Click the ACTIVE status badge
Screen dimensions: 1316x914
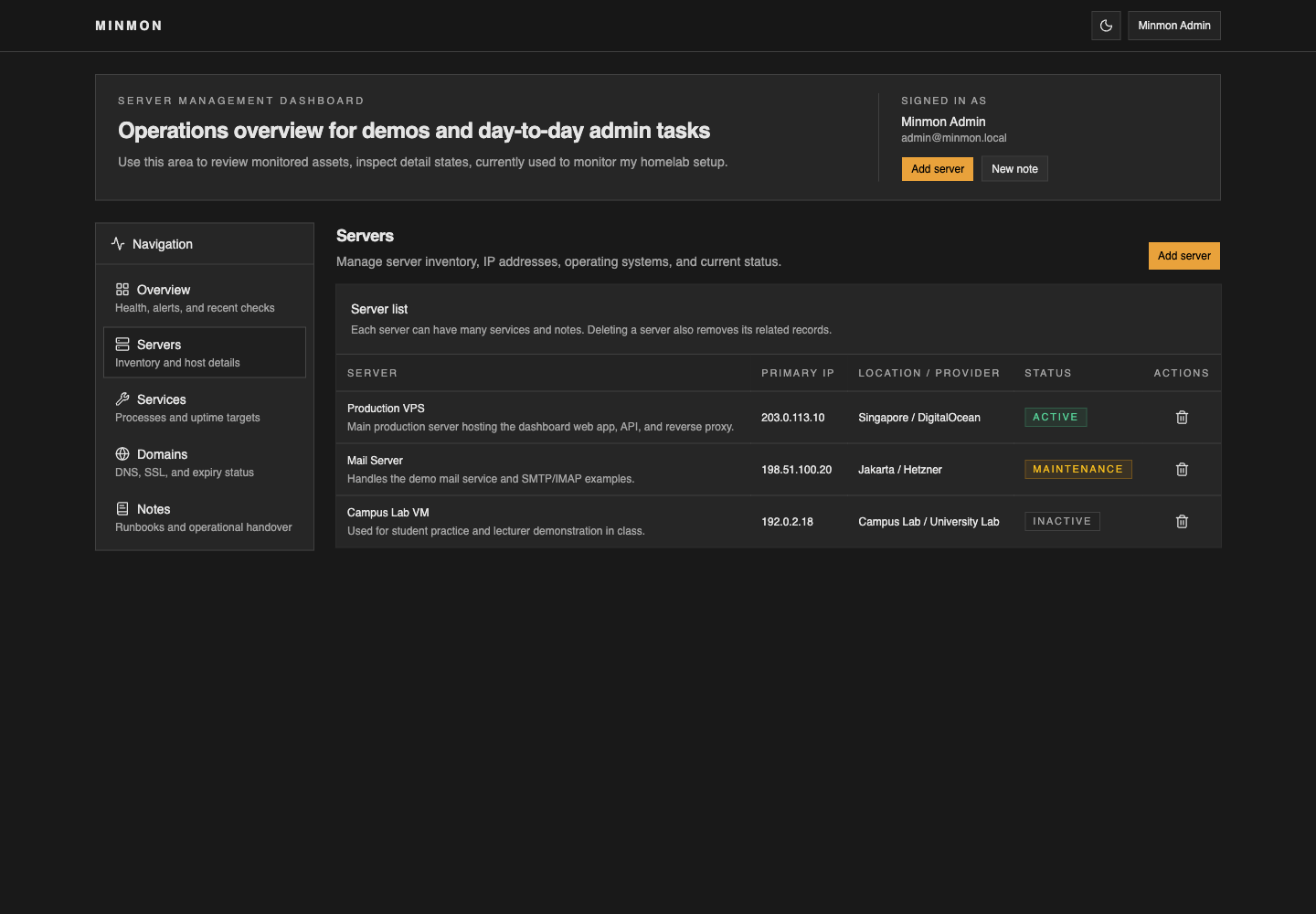[1056, 417]
